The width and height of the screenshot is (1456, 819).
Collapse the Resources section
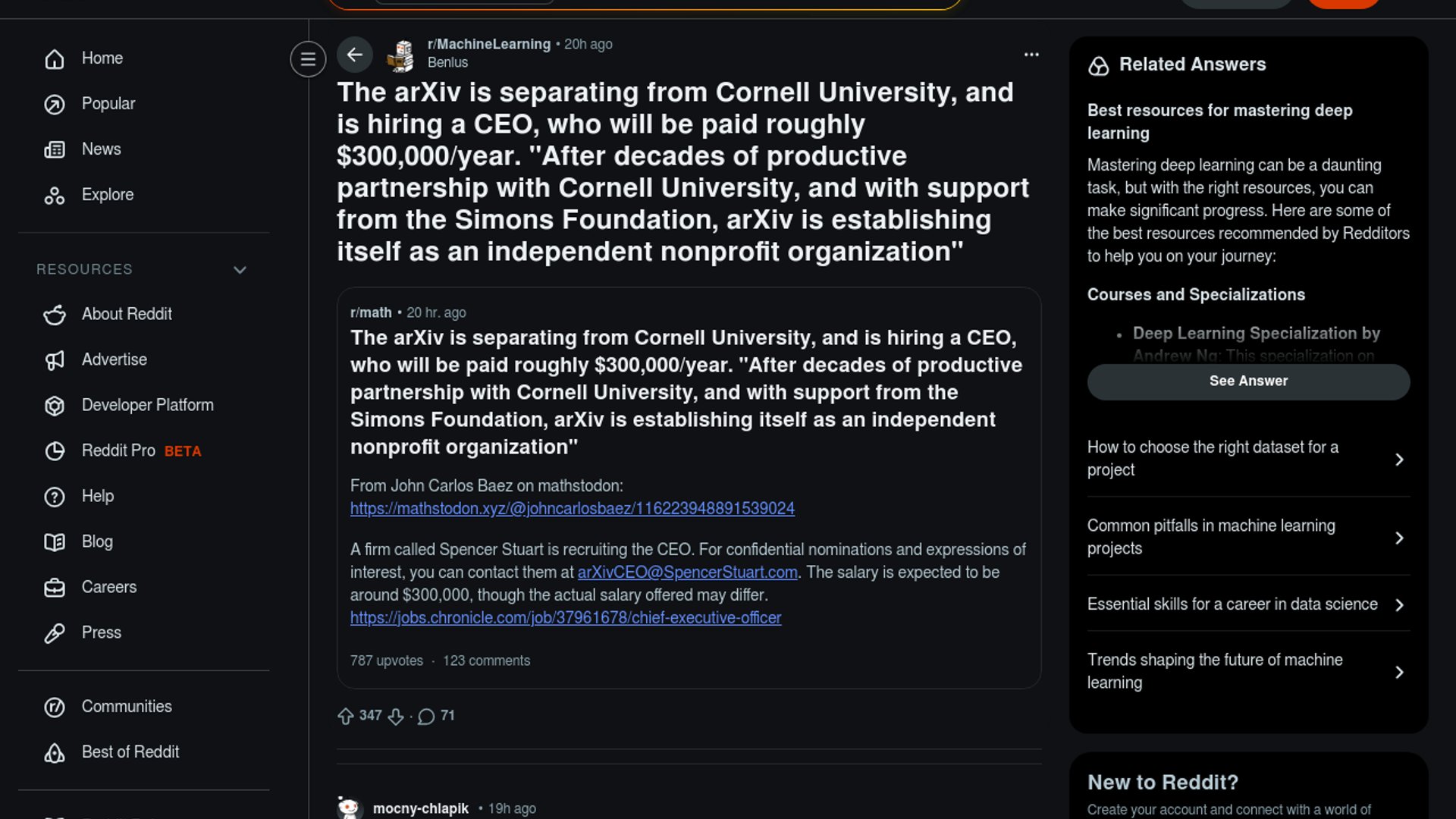[x=240, y=270]
